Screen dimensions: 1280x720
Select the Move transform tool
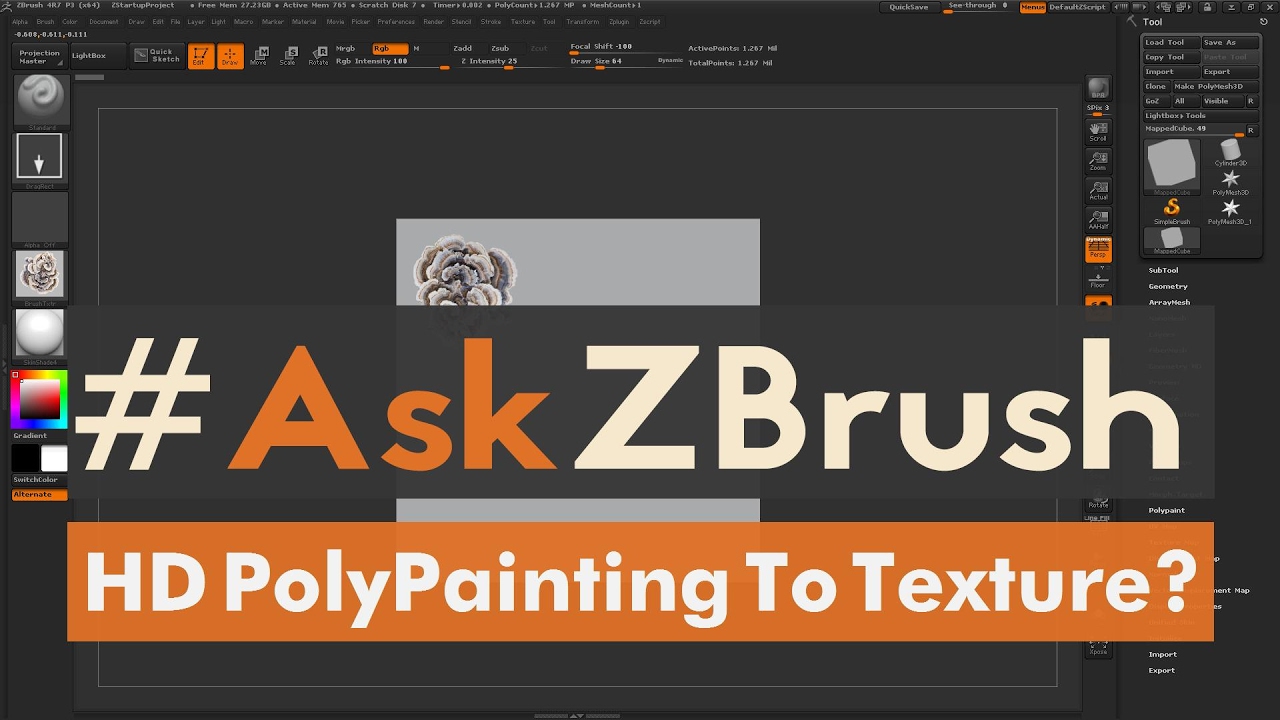(x=259, y=56)
